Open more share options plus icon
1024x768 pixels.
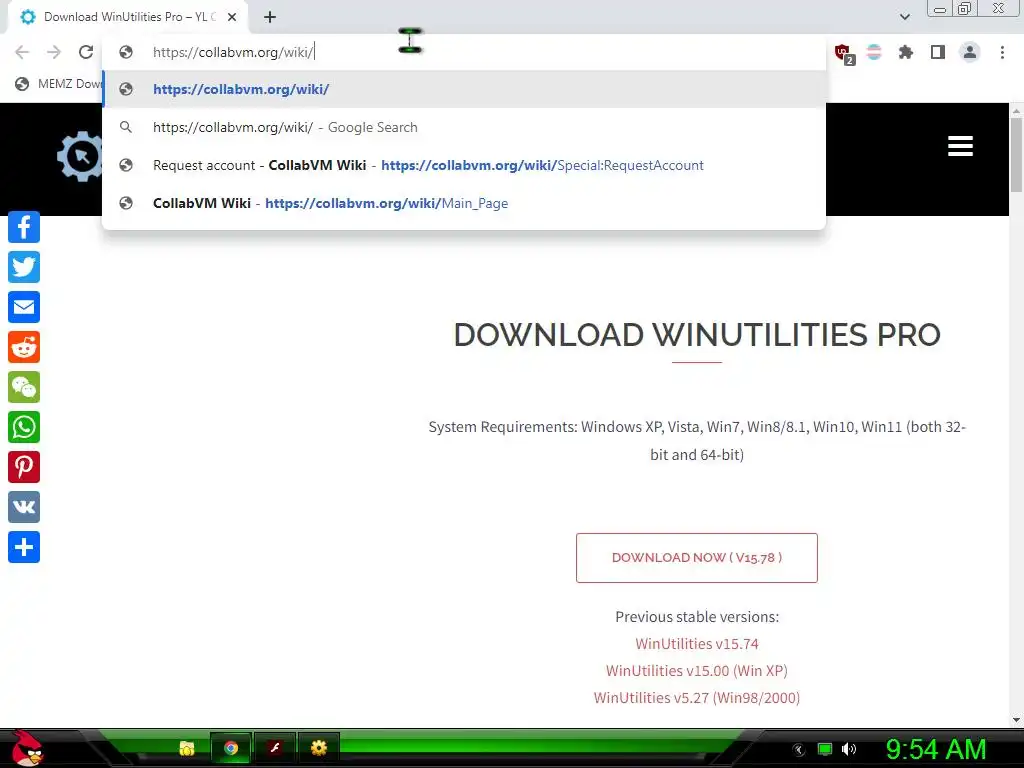point(24,547)
